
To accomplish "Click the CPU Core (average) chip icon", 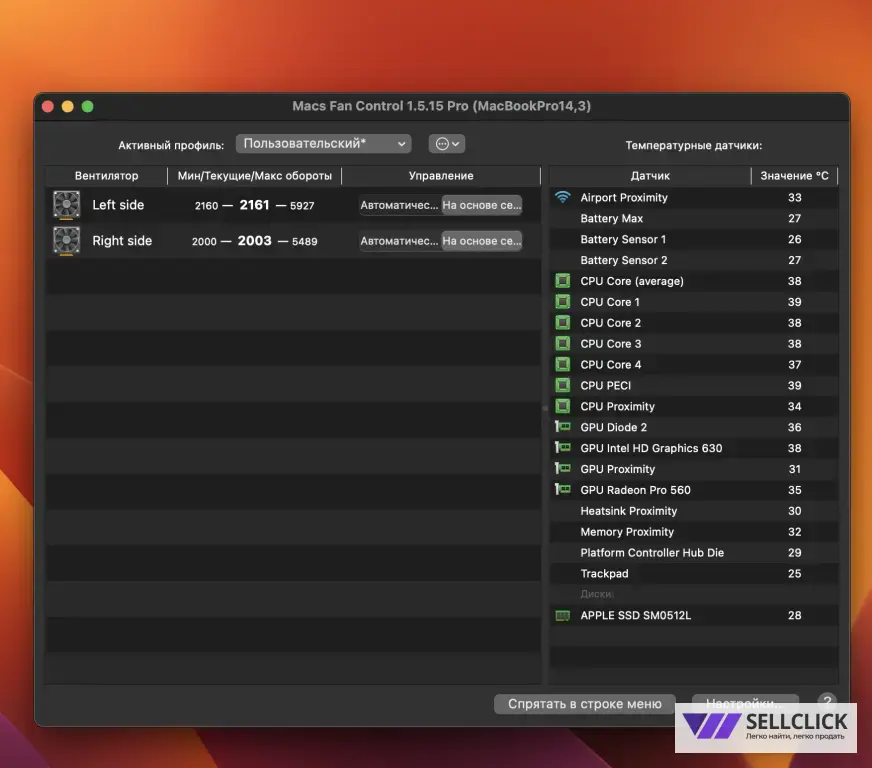I will tap(563, 281).
